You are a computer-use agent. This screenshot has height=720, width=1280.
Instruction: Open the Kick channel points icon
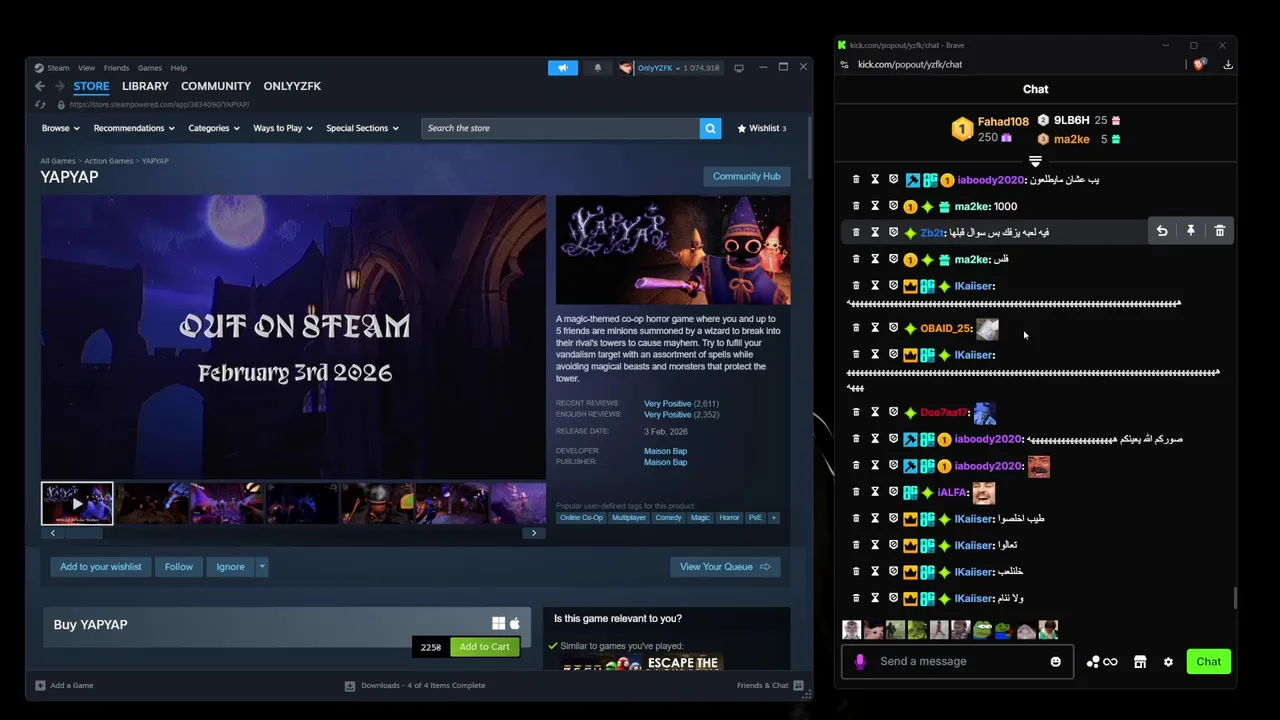pyautogui.click(x=1101, y=662)
